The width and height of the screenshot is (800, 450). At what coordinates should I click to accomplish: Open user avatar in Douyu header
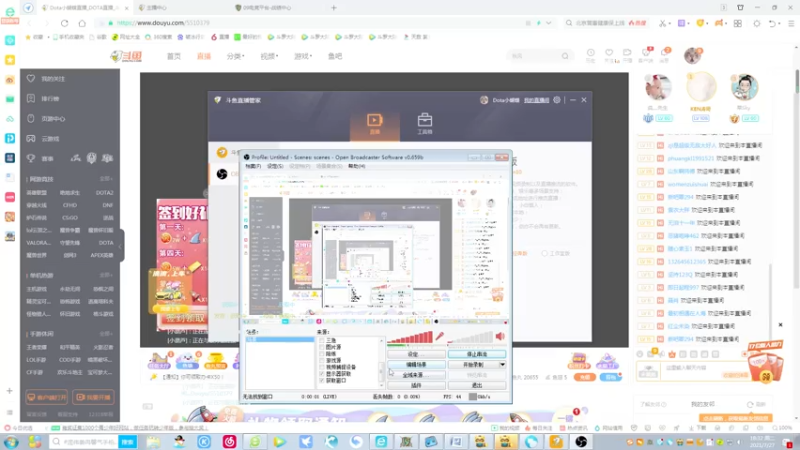point(692,56)
